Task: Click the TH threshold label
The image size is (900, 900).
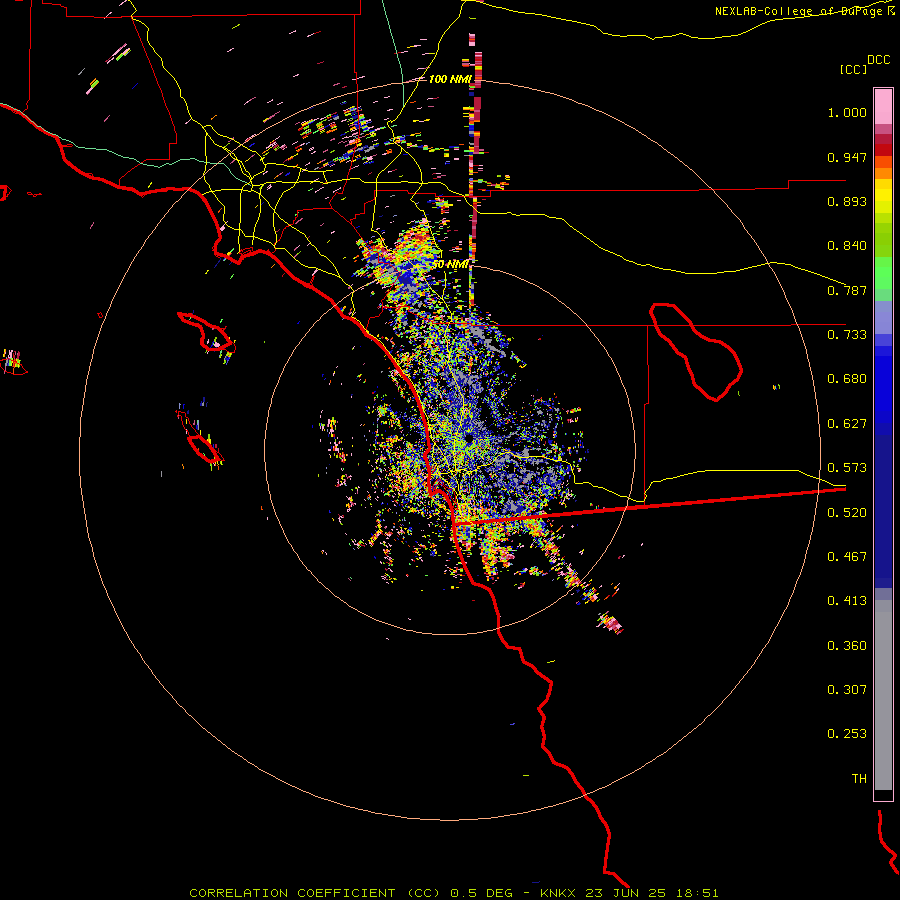Action: click(x=859, y=779)
